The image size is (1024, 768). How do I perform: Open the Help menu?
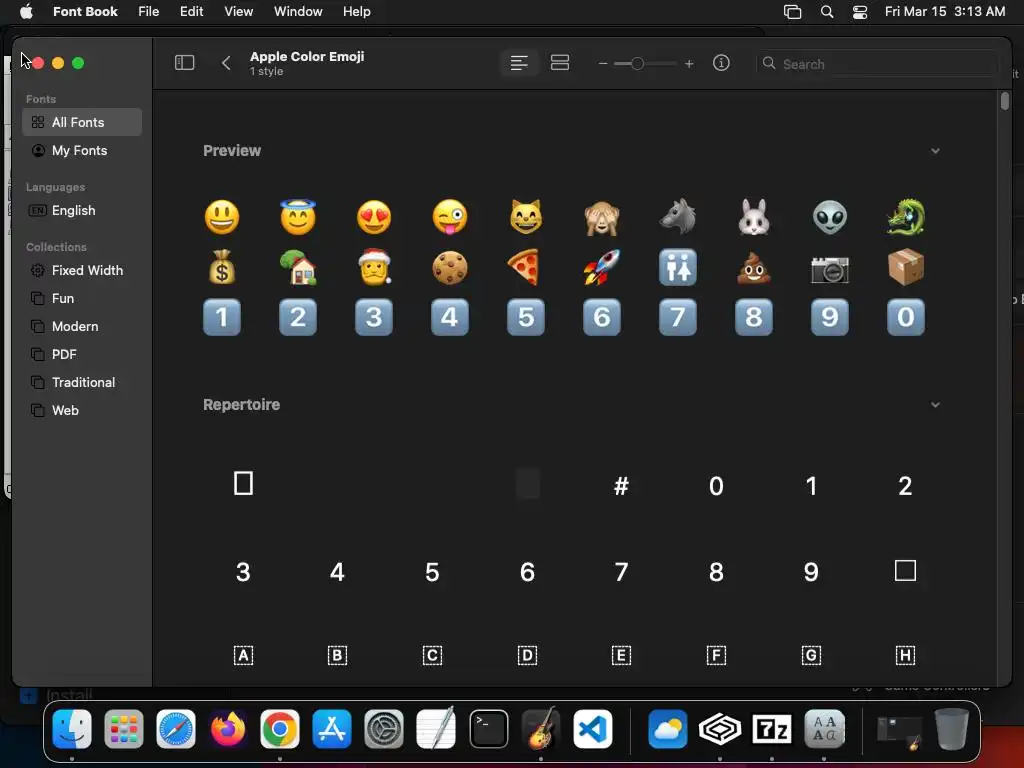(x=357, y=11)
